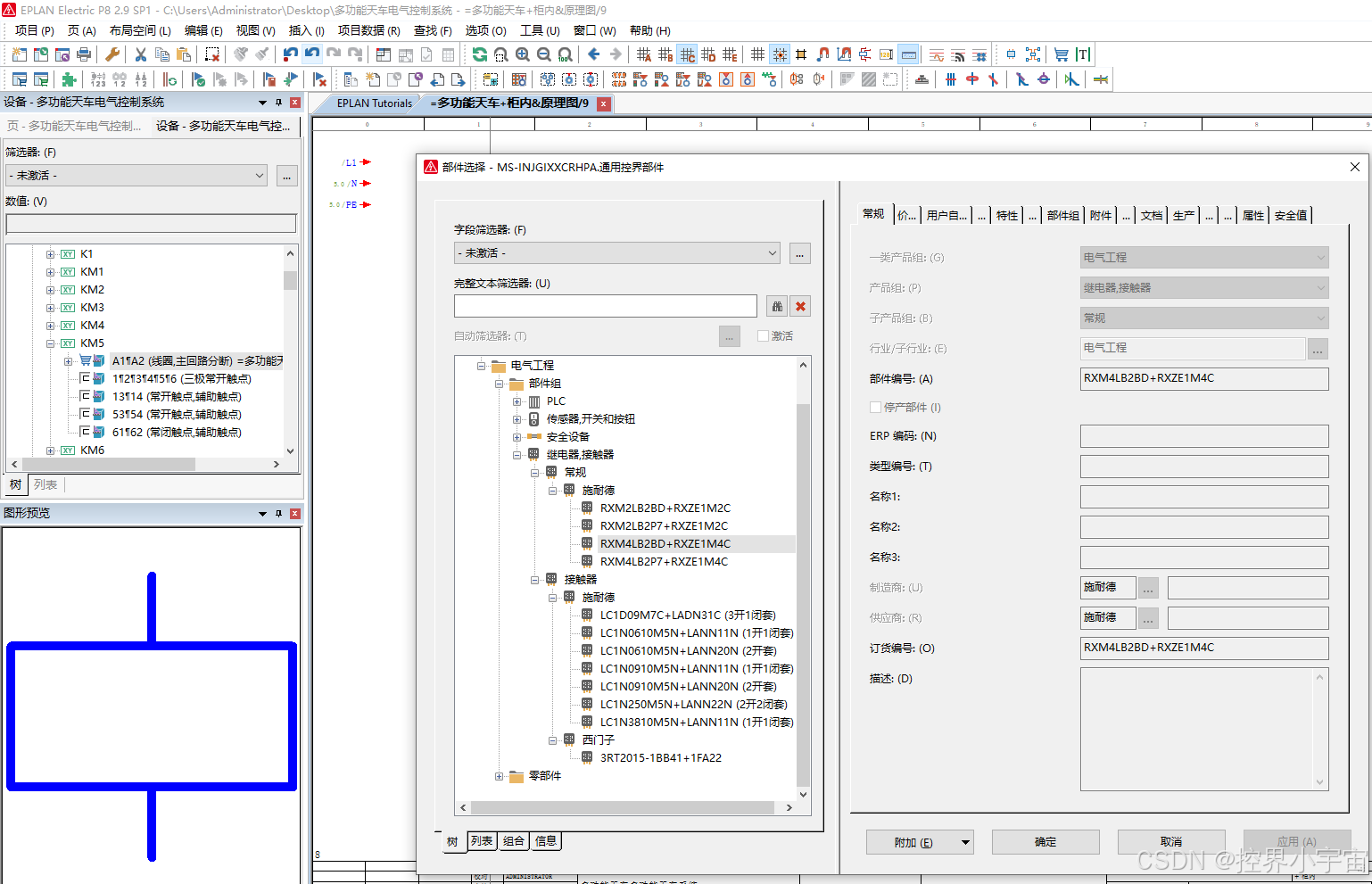
Task: Click the connection symbols blue bars icon
Action: click(951, 79)
